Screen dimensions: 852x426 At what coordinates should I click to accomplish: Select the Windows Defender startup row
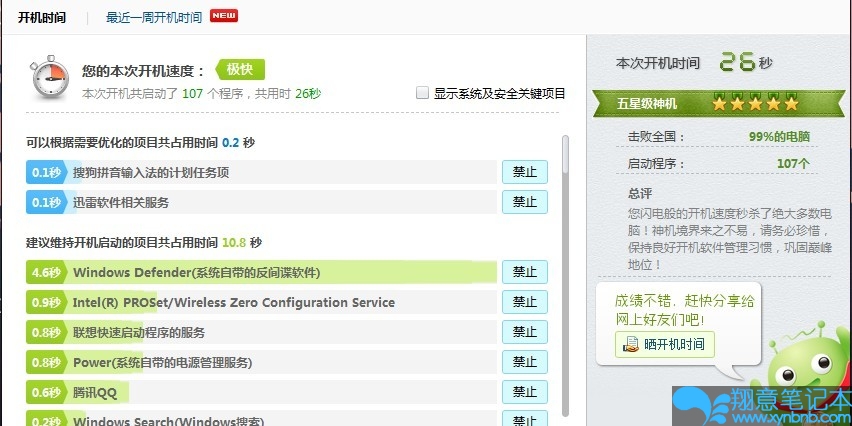[x=261, y=272]
